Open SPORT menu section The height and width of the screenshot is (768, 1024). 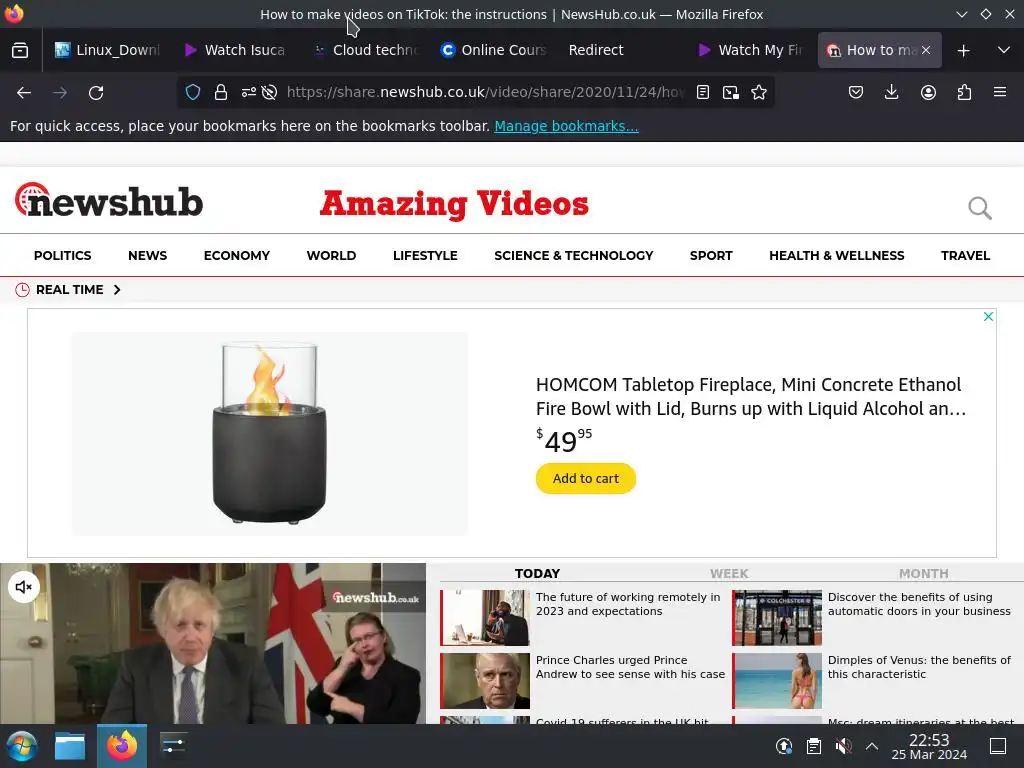[x=711, y=255]
